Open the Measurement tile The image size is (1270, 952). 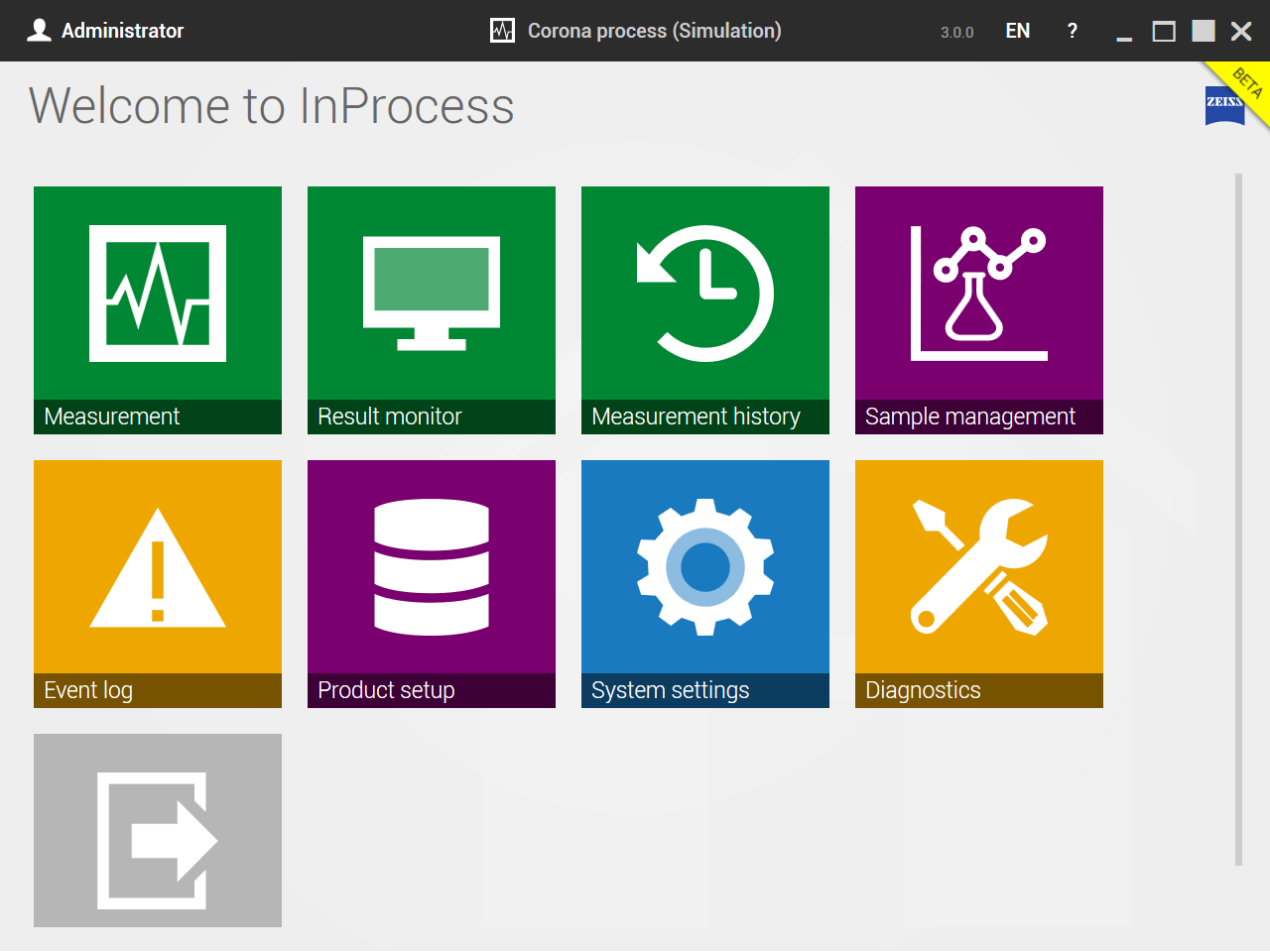coord(158,310)
